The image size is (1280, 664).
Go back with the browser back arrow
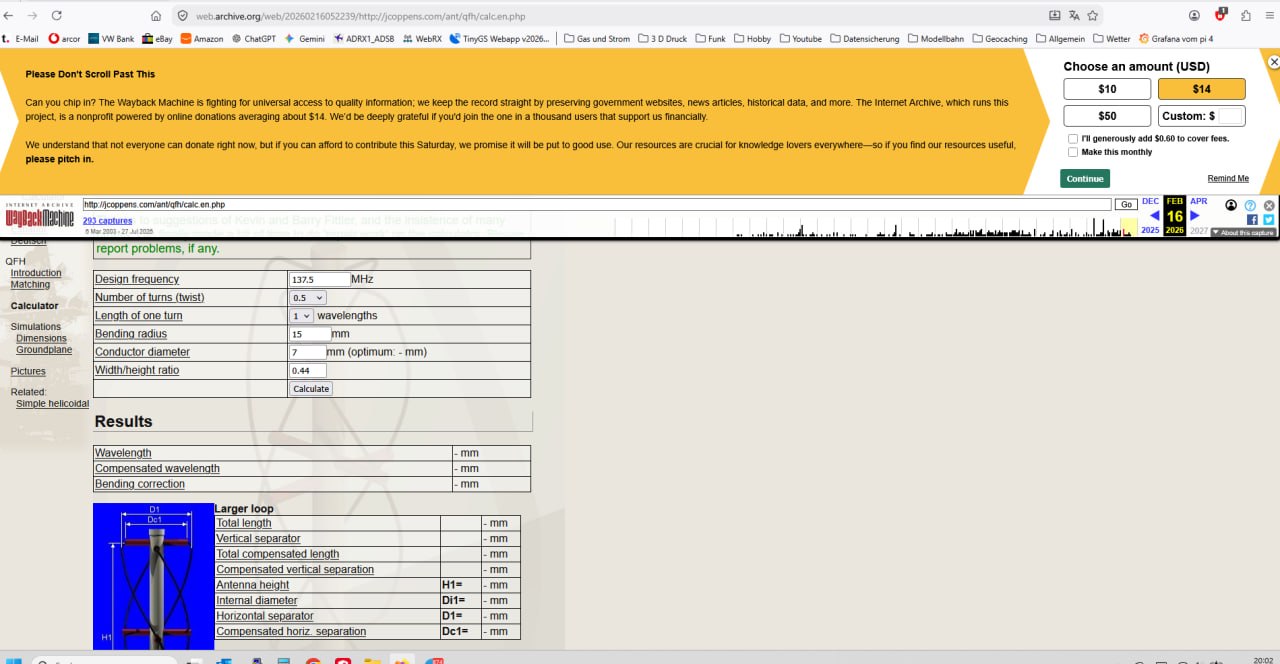[10, 16]
